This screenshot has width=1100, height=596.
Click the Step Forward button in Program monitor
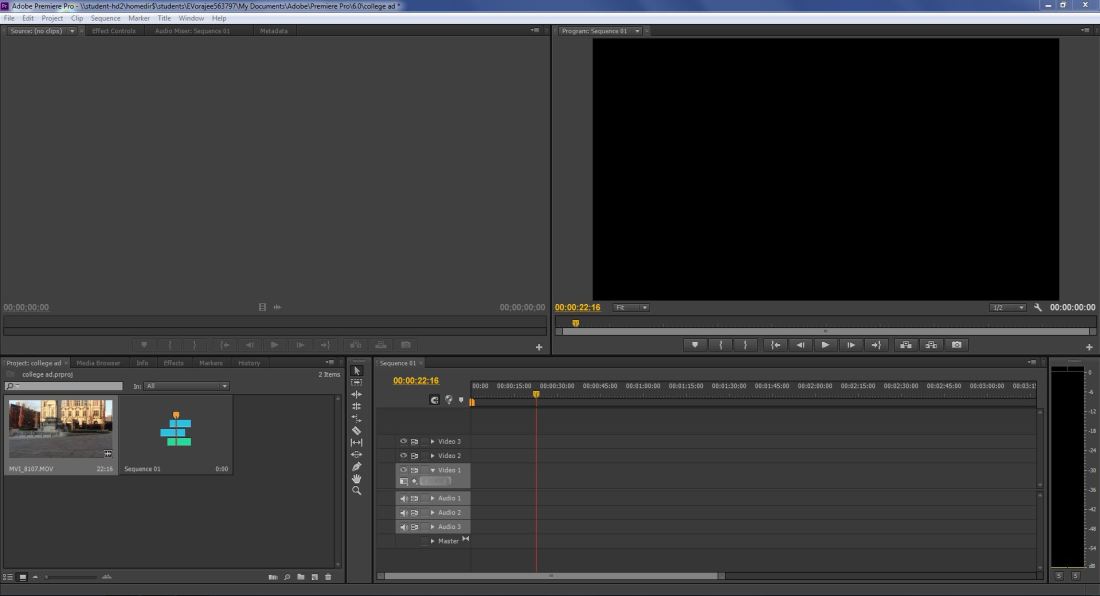tap(851, 345)
